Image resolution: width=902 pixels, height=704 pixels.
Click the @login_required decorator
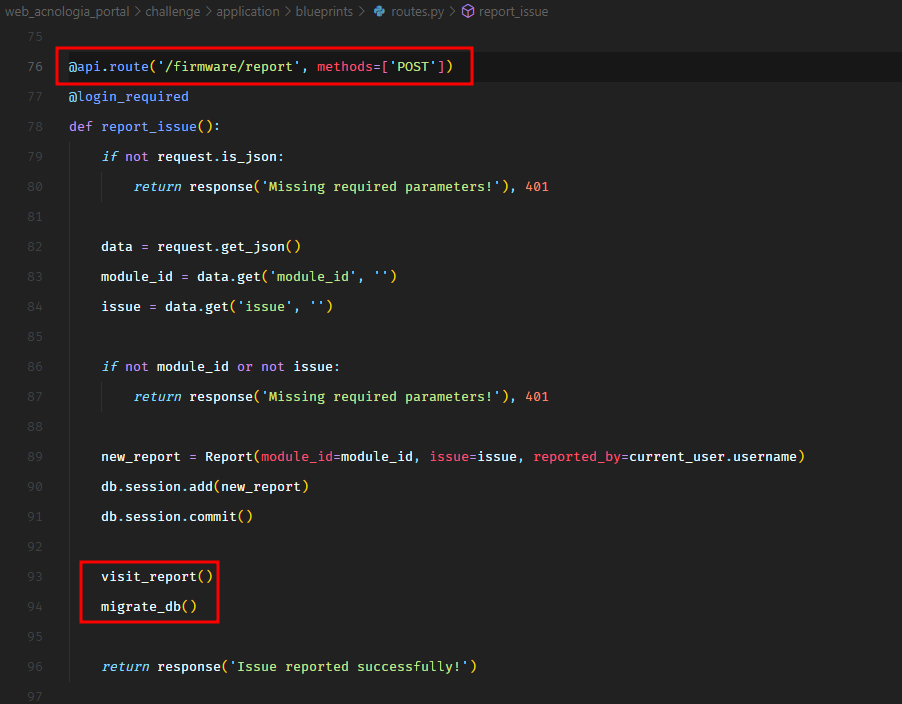(x=128, y=97)
